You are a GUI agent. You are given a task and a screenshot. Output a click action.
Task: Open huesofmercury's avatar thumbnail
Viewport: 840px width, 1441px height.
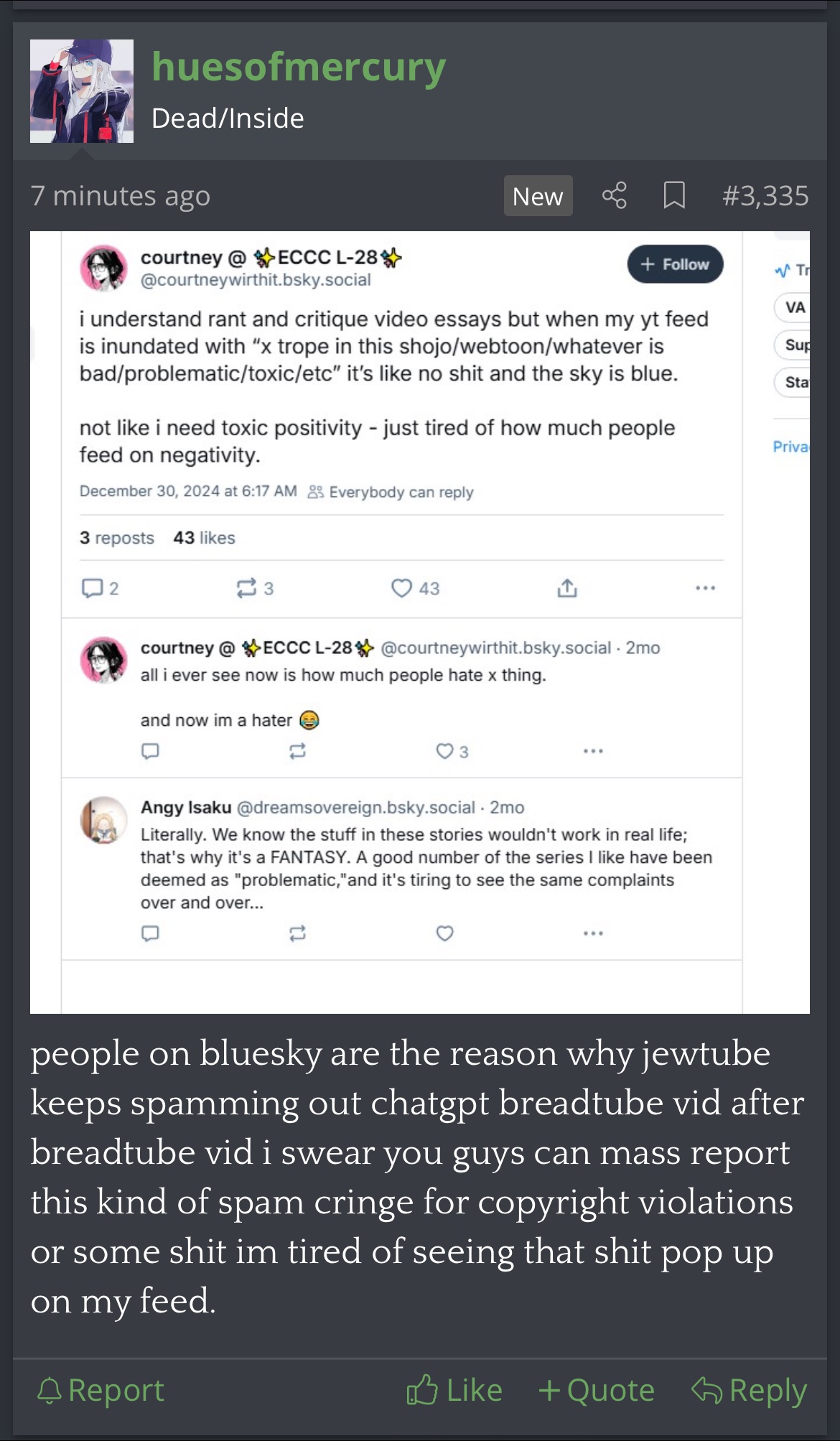pos(82,91)
